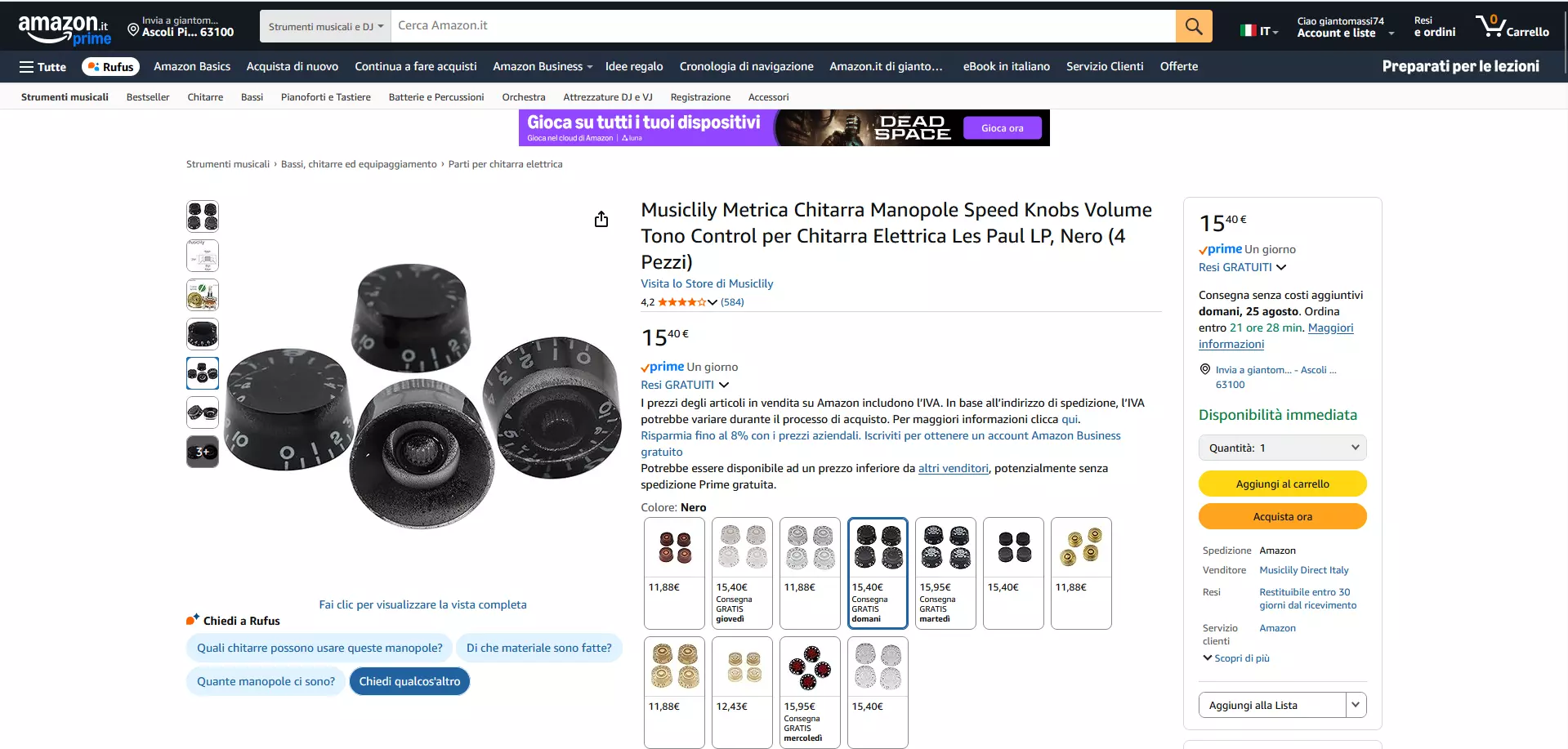This screenshot has width=1568, height=749.
Task: Click the Amazon.it prime logo
Action: (x=65, y=29)
